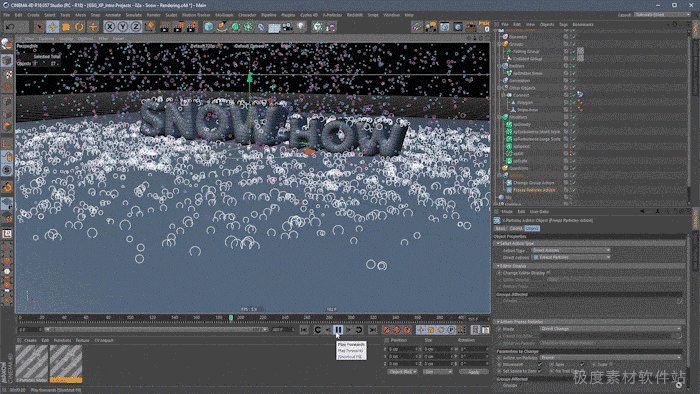Collapse the Actions folder in tree
The height and width of the screenshot is (394, 700).
pos(500,175)
